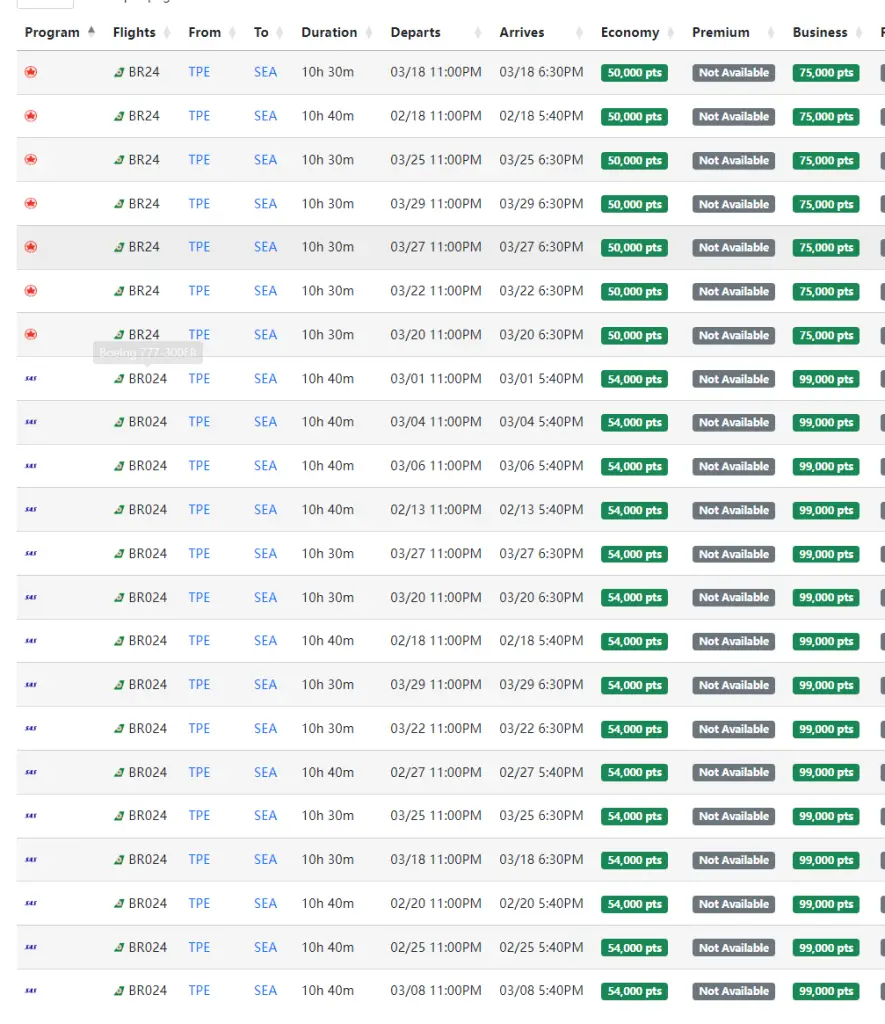Viewport: 885px width, 1024px height.
Task: Click the EVA Air logo beside BR24 departing 02/18
Action: tap(120, 117)
